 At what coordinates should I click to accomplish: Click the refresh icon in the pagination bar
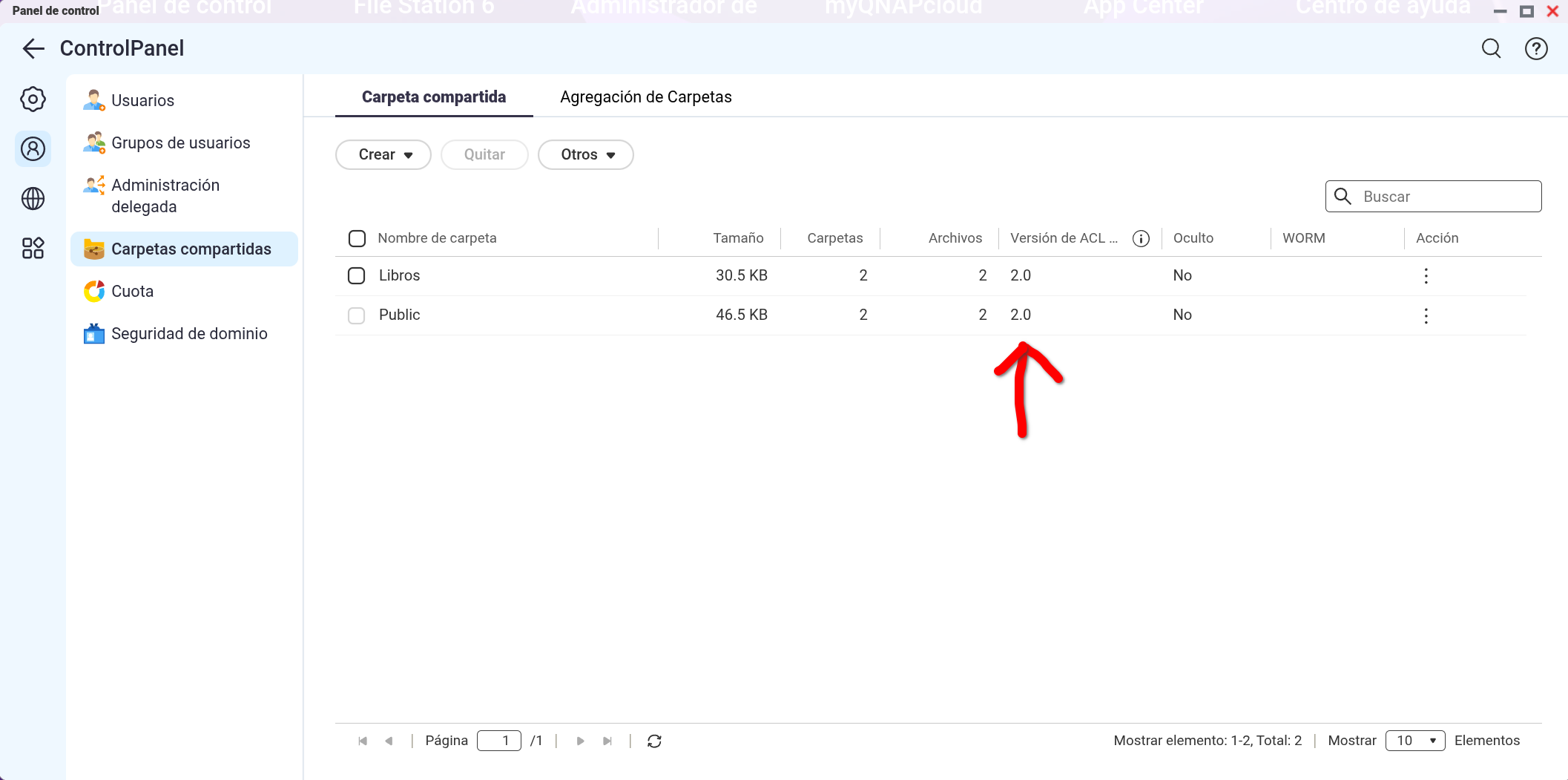pos(654,741)
